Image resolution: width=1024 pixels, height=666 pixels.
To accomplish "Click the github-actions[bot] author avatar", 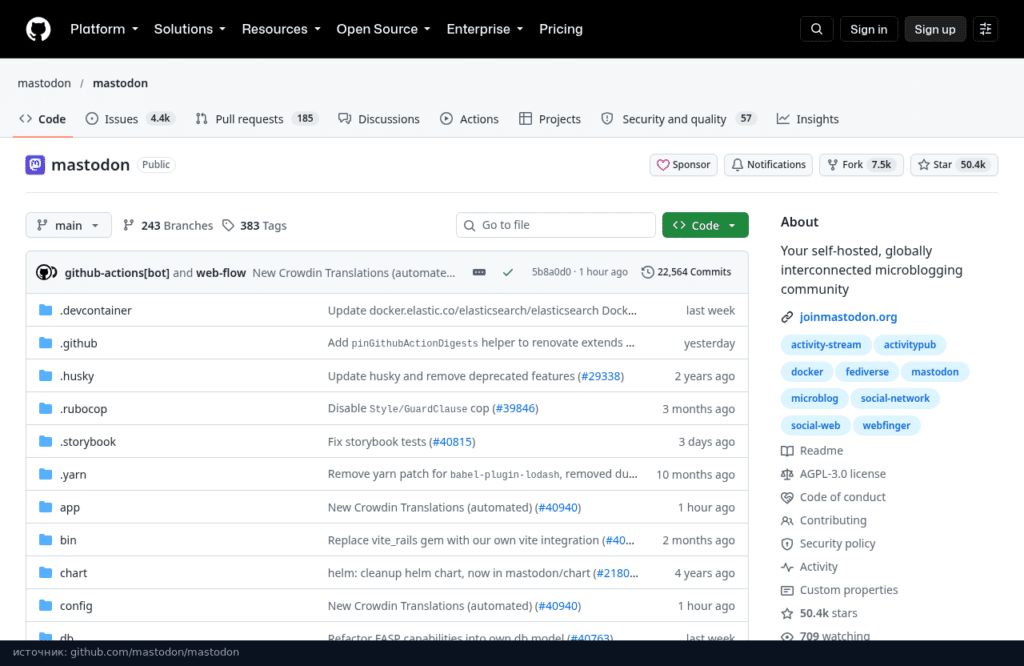I will [x=46, y=272].
